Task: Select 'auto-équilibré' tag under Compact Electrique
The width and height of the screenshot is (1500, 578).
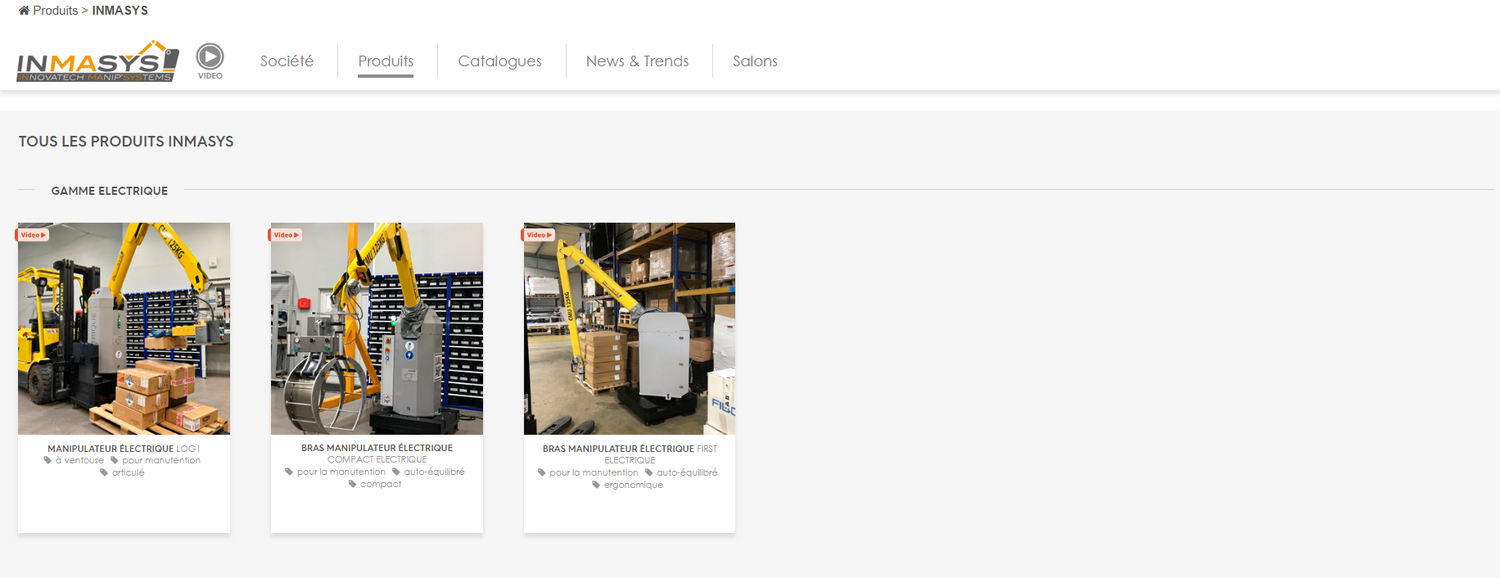Action: click(x=429, y=472)
